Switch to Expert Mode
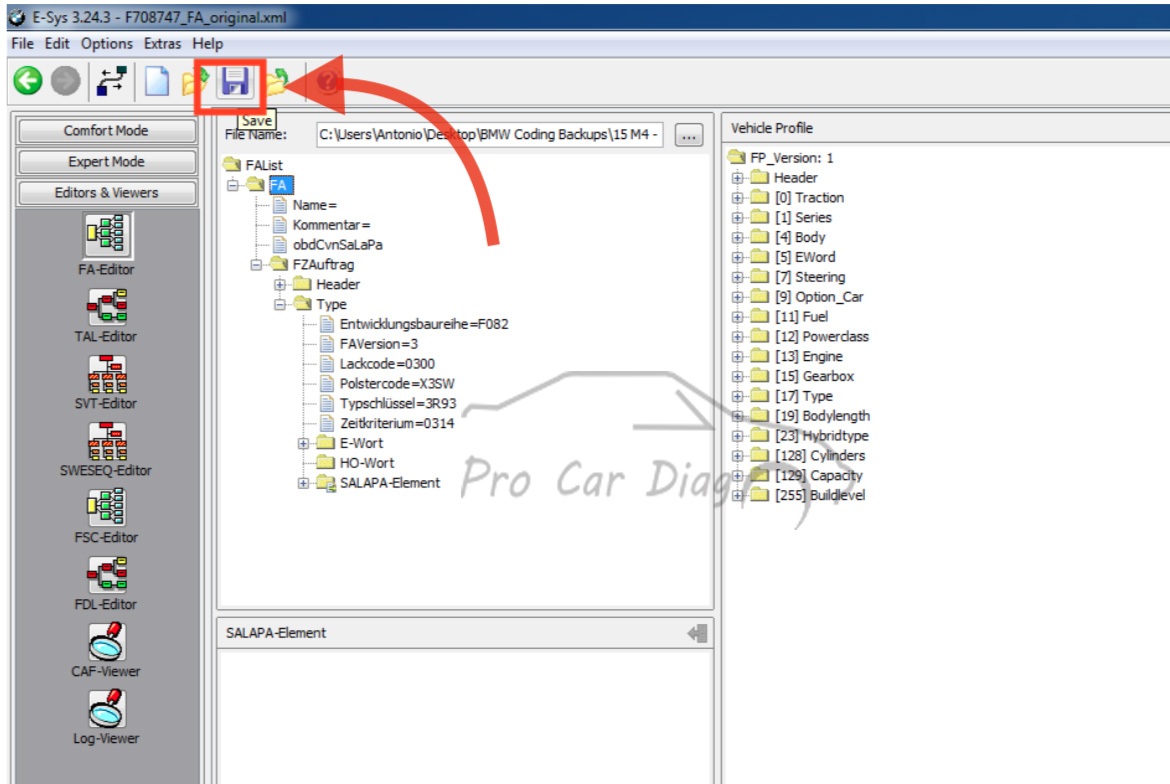The height and width of the screenshot is (784, 1170). pyautogui.click(x=106, y=162)
